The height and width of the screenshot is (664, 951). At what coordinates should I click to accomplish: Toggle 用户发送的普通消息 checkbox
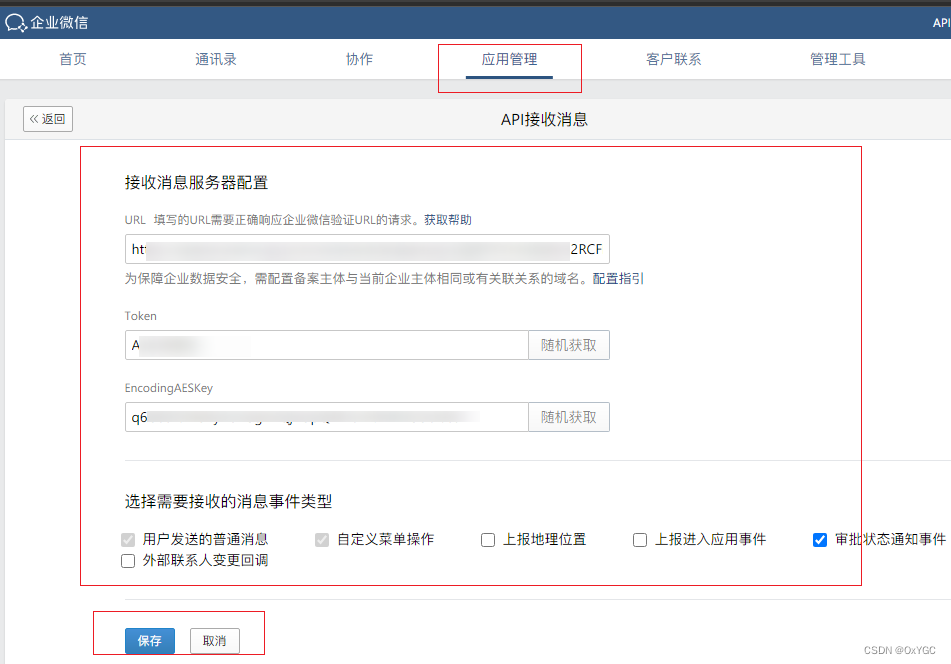click(x=128, y=540)
